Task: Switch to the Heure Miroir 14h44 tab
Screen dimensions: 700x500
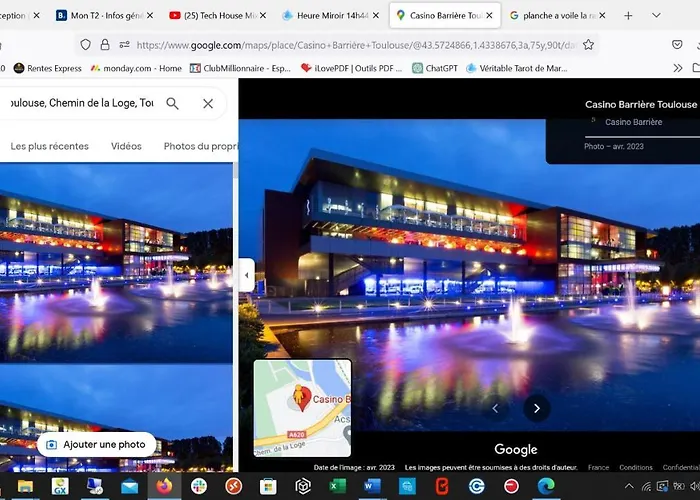Action: pos(325,15)
